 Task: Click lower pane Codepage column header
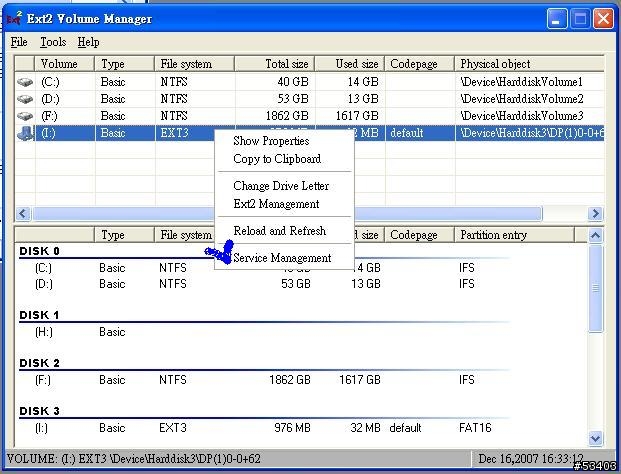pos(419,235)
